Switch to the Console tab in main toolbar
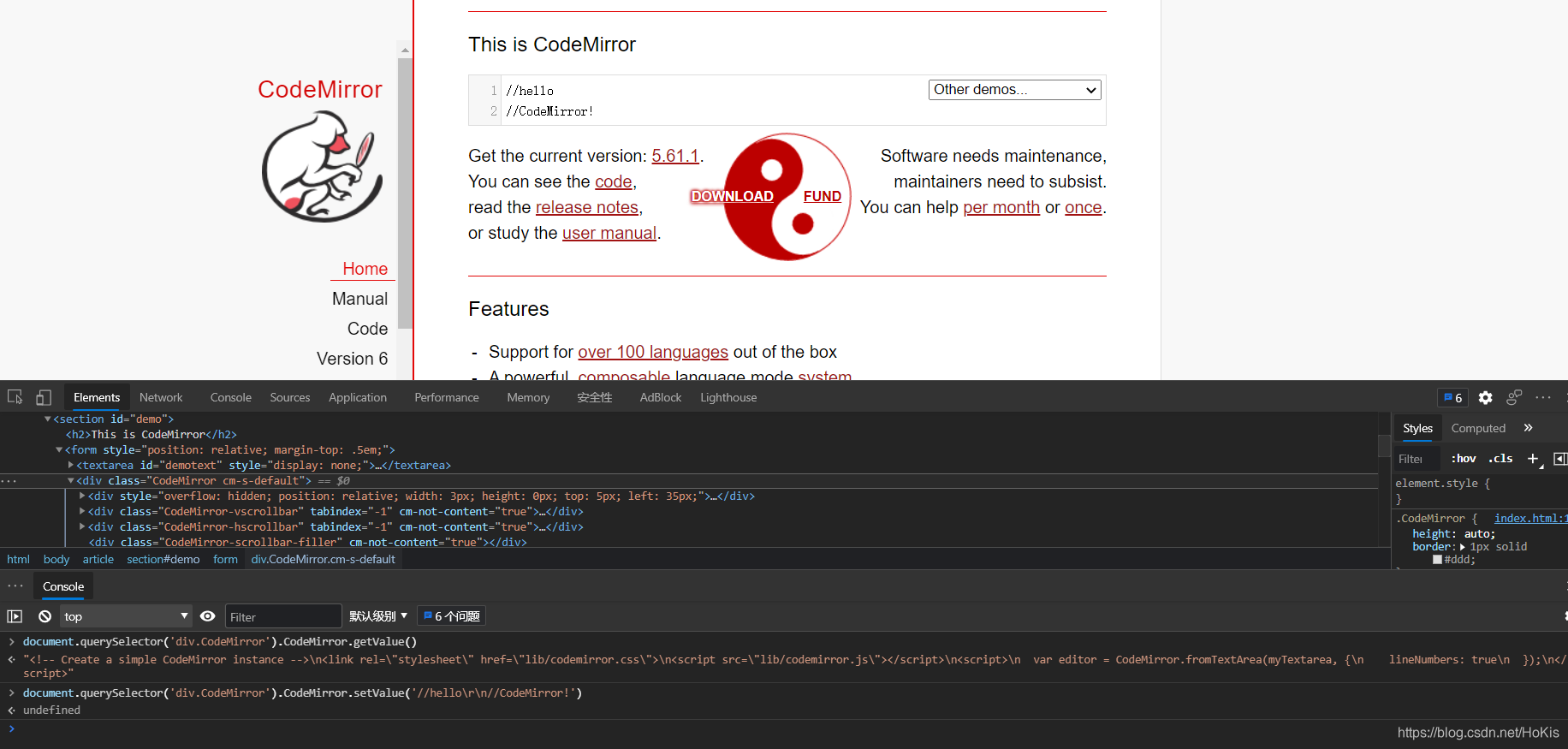The width and height of the screenshot is (1568, 749). (x=231, y=397)
